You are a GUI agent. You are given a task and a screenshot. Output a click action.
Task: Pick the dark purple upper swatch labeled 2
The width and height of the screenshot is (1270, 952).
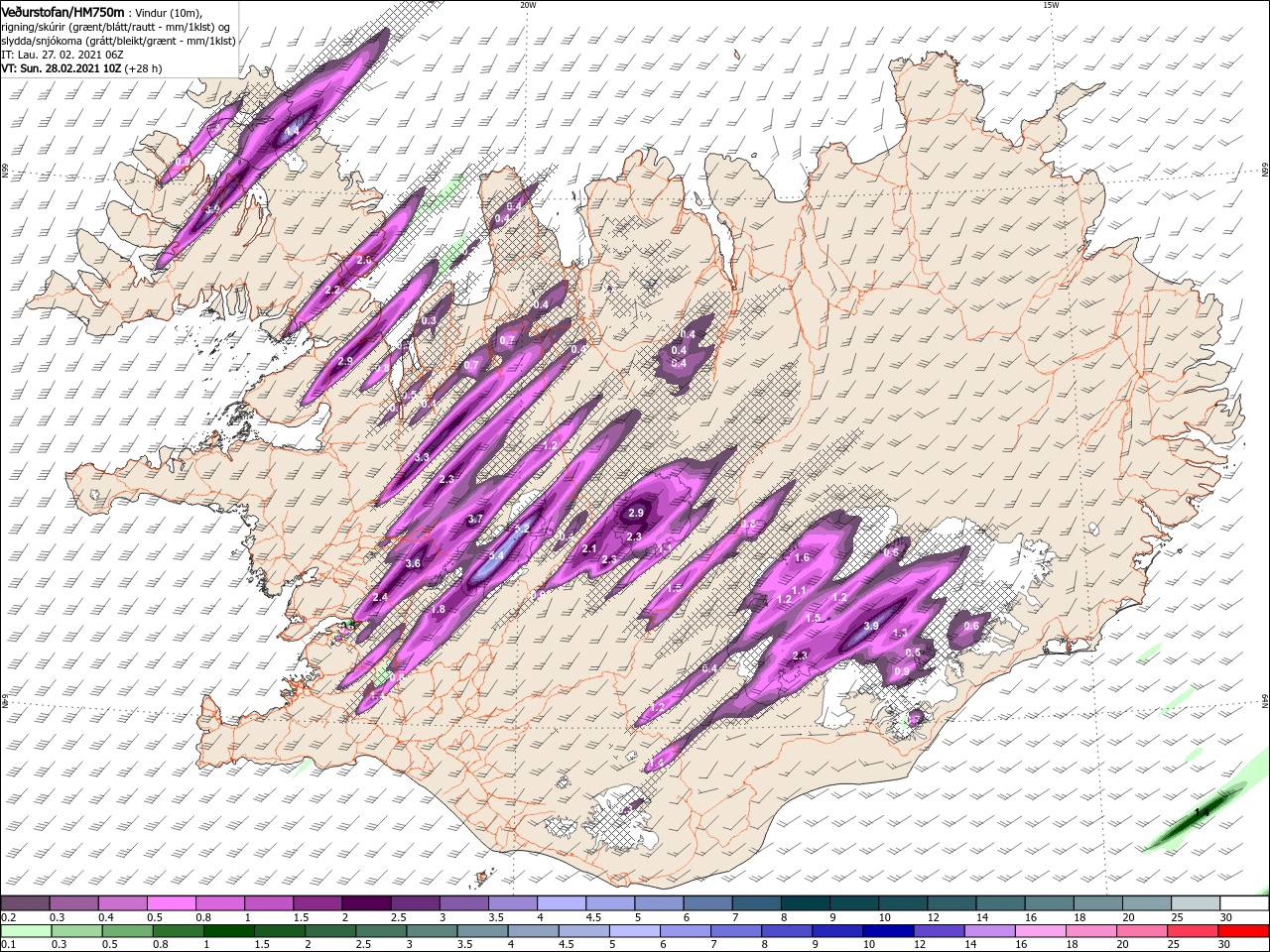366,903
